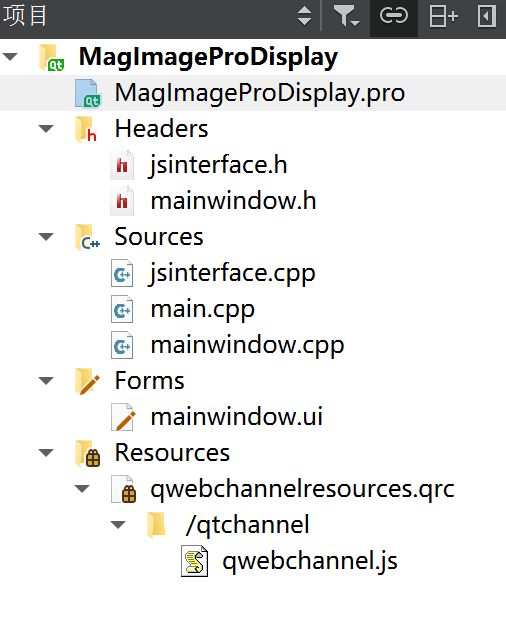Collapse the Headers folder arrow
Viewport: 506px width, 627px height.
click(46, 128)
